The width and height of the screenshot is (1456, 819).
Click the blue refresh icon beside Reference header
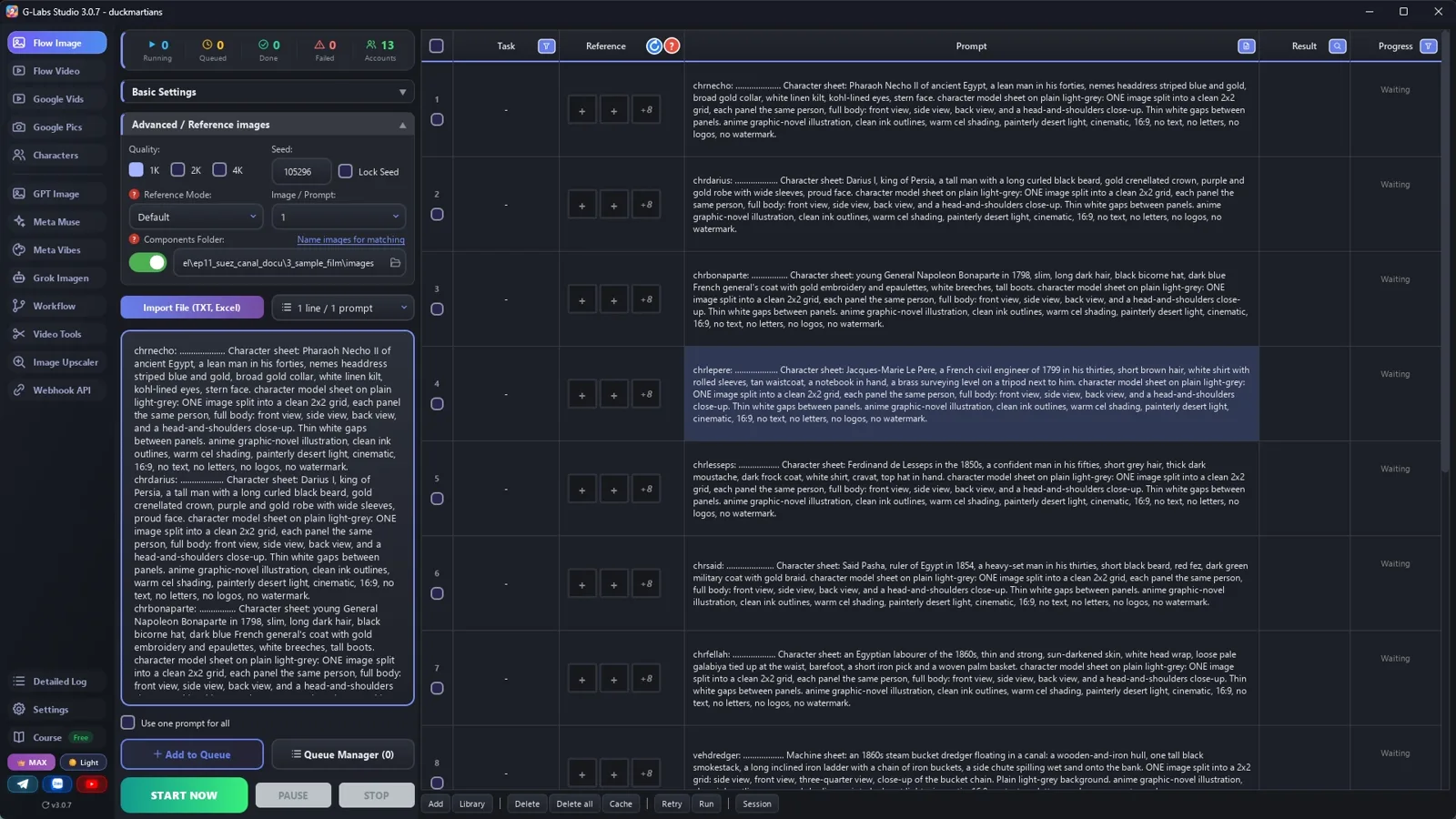point(654,46)
